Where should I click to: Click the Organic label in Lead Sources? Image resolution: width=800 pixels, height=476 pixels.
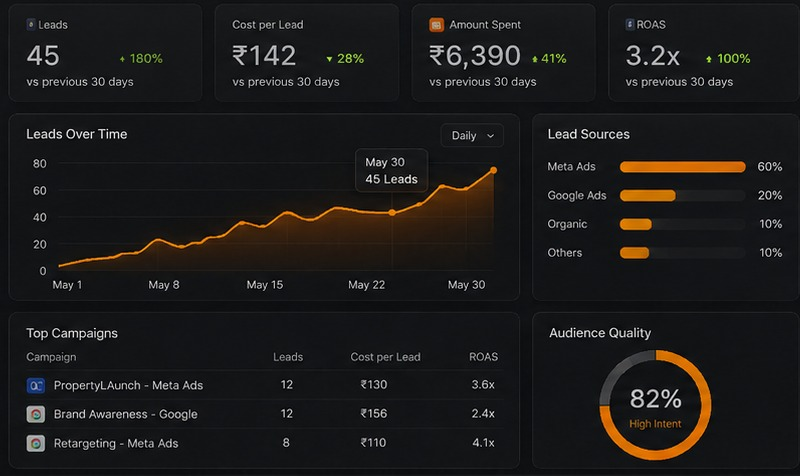point(567,224)
